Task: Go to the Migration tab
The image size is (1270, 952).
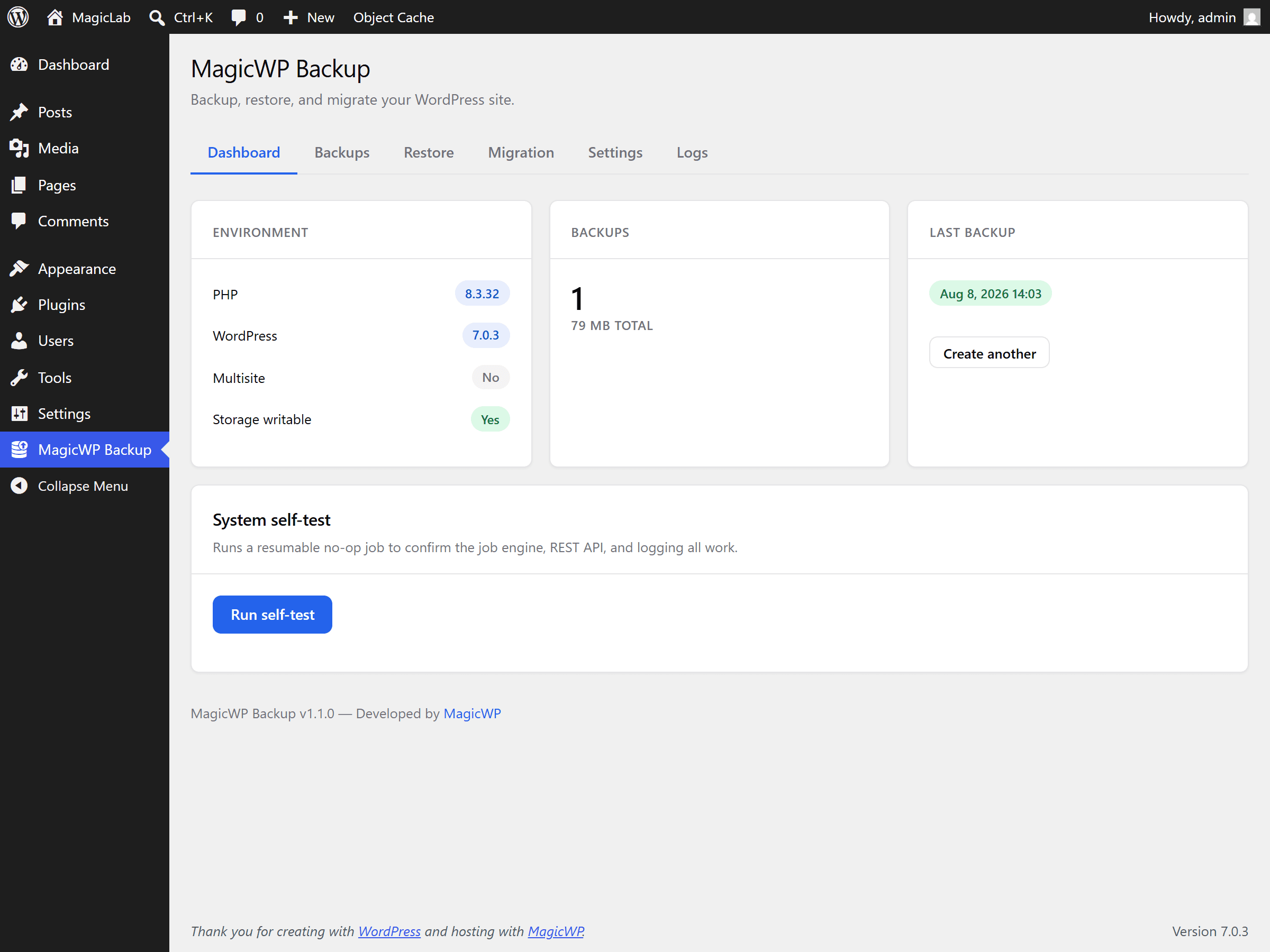Action: [521, 152]
